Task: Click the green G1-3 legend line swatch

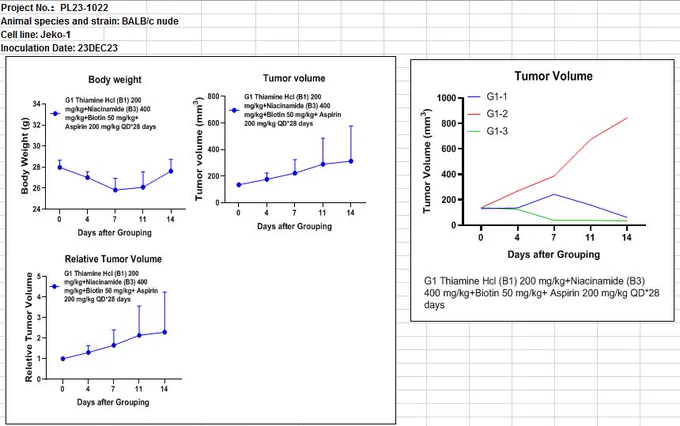Action: (x=474, y=131)
